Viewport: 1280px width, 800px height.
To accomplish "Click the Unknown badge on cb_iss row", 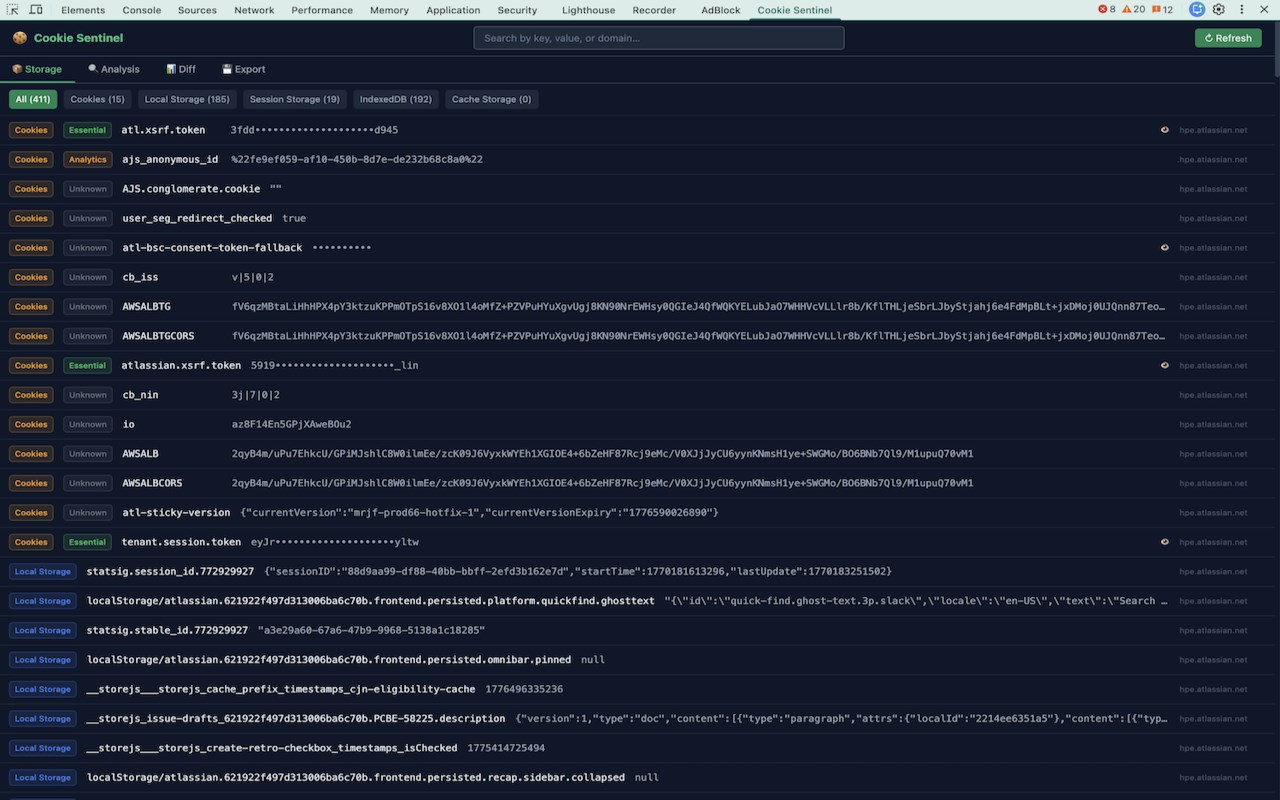I will [x=87, y=277].
